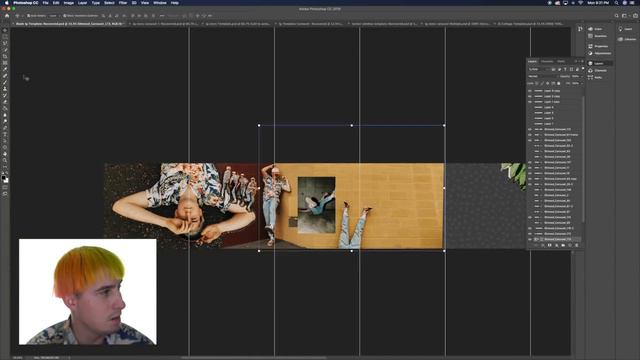This screenshot has width=640, height=360.
Task: Hide the Layer 3 copy layer
Action: point(530,91)
